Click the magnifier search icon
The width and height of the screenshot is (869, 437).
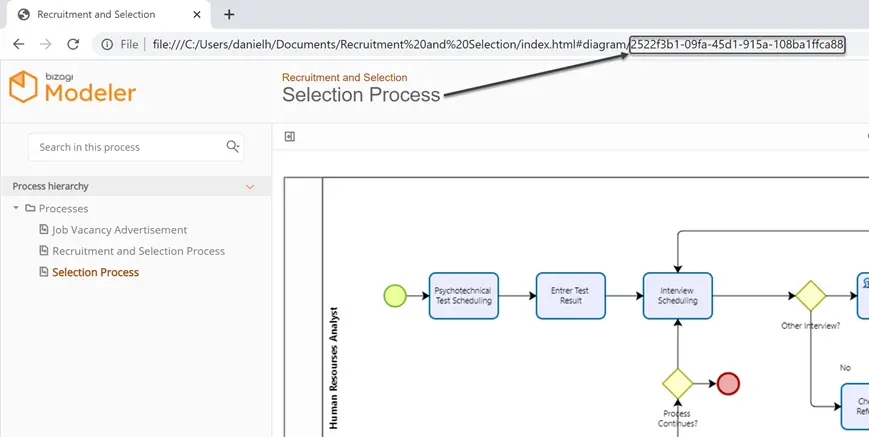pyautogui.click(x=233, y=146)
